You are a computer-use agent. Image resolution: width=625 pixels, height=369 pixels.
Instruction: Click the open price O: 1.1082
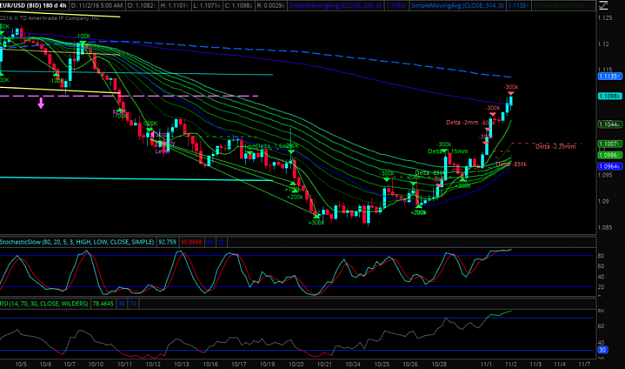coord(142,6)
